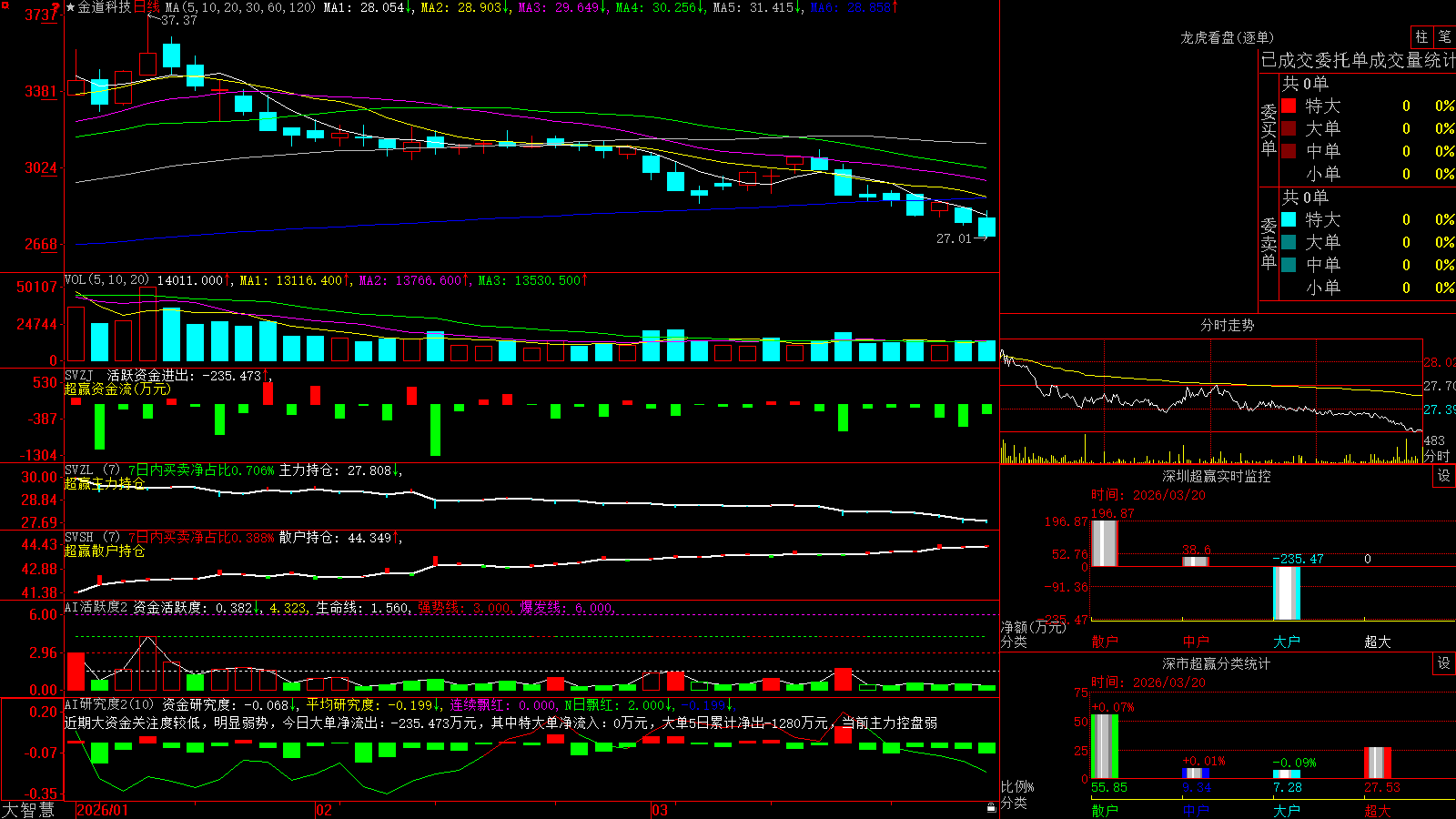Screen dimensions: 1456x819
Task: Click the 中户 bar valued 38.6
Action: [x=1196, y=561]
